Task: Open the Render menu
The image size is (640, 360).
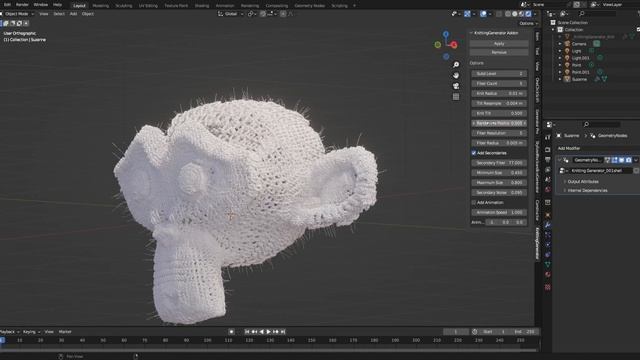Action: click(22, 4)
